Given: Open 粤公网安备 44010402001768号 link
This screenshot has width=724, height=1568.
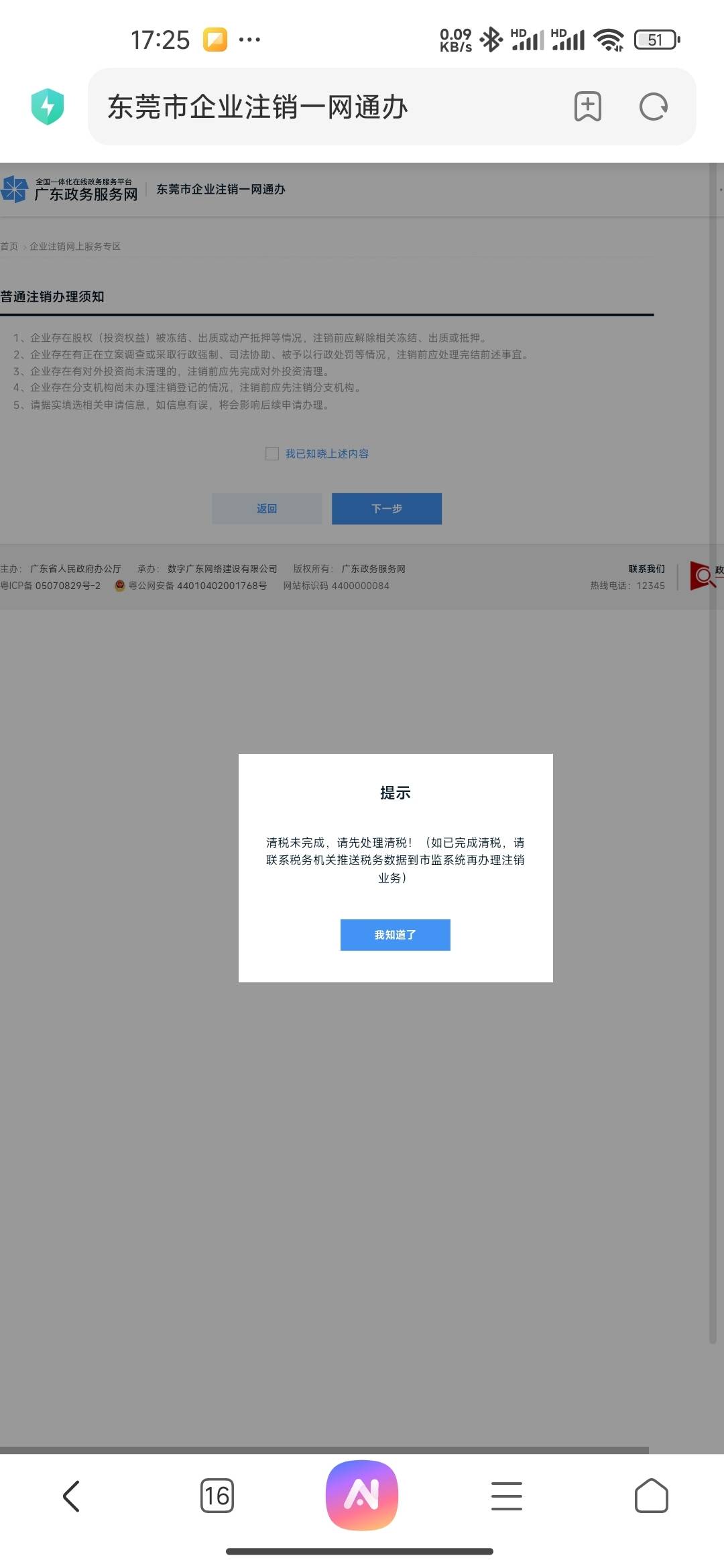Looking at the screenshot, I should click(197, 586).
